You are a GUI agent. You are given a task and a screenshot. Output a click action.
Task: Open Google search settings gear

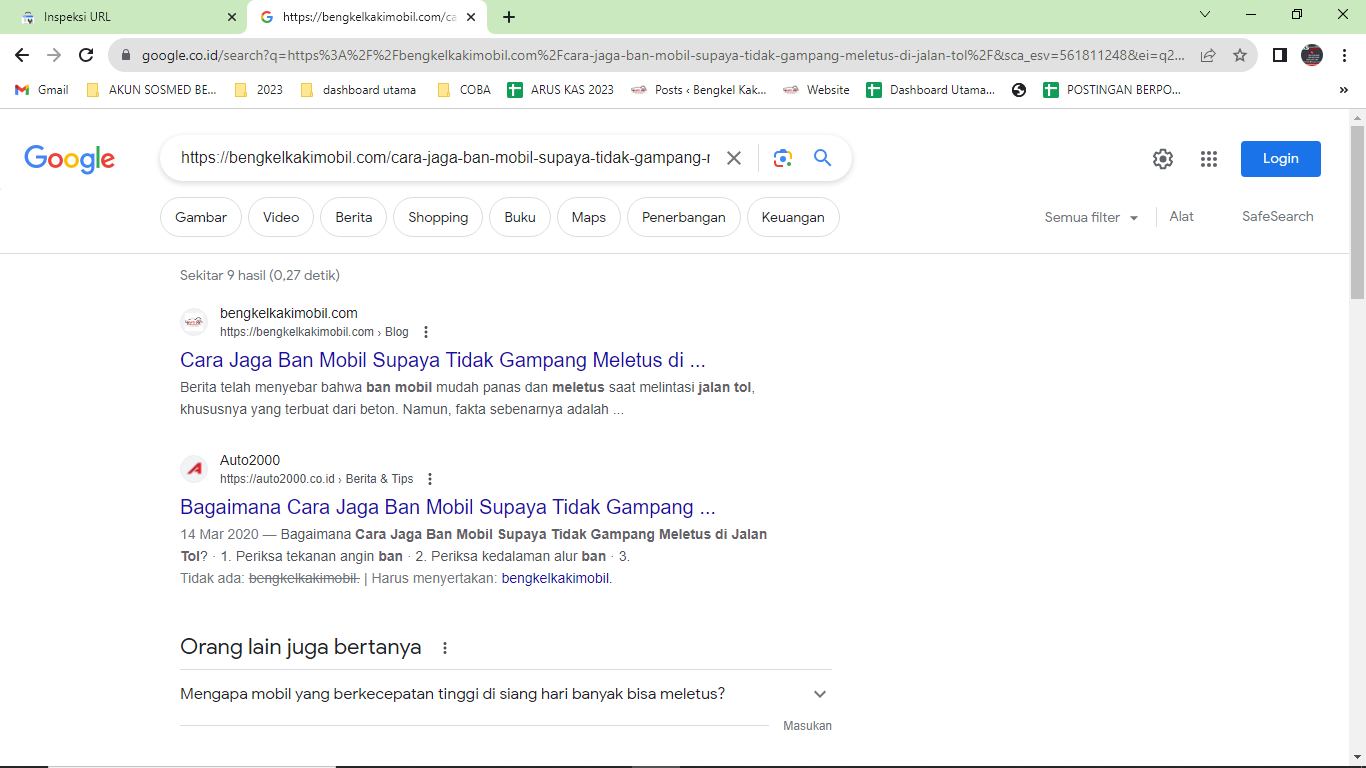pos(1162,159)
